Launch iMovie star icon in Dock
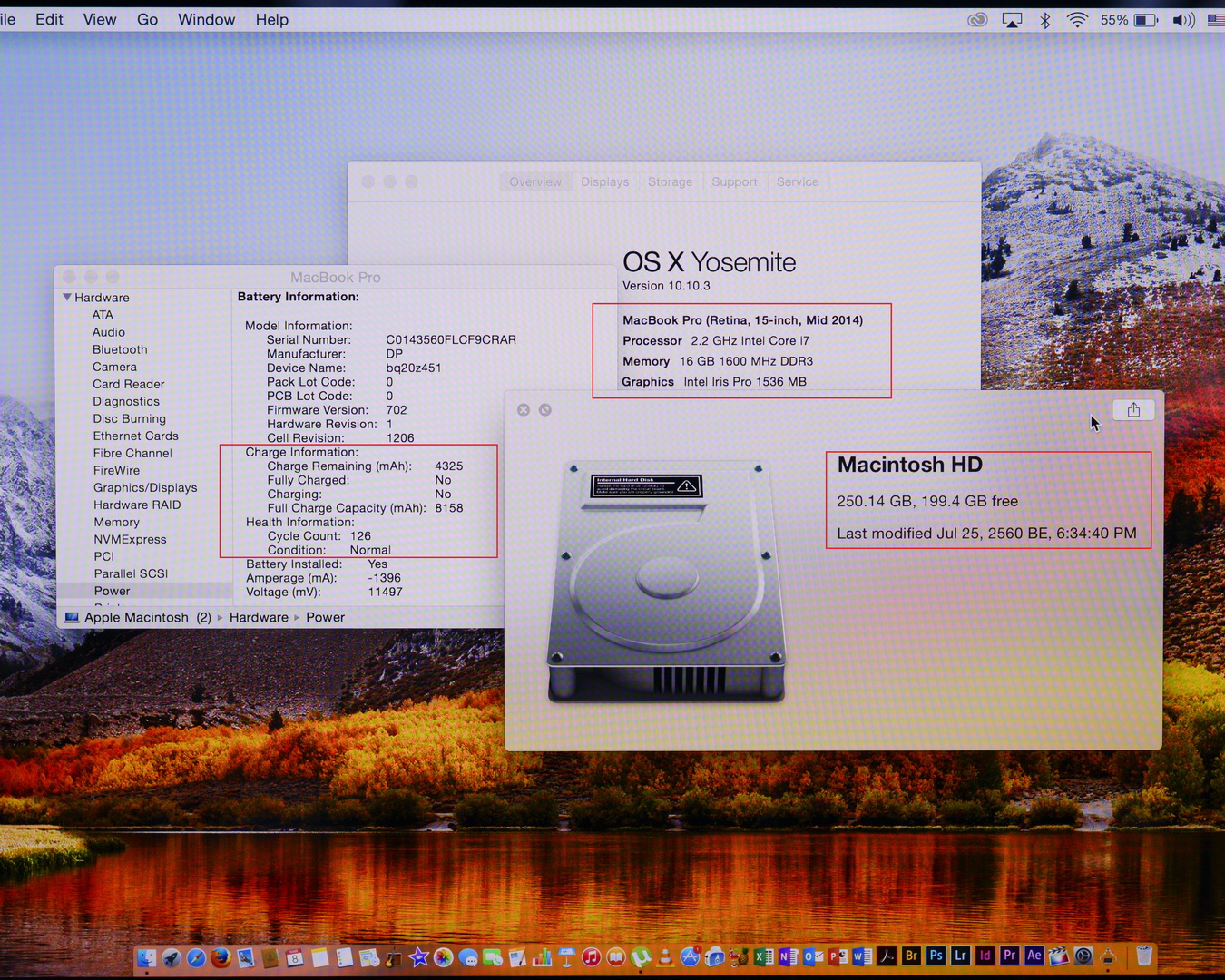1225x980 pixels. click(418, 957)
